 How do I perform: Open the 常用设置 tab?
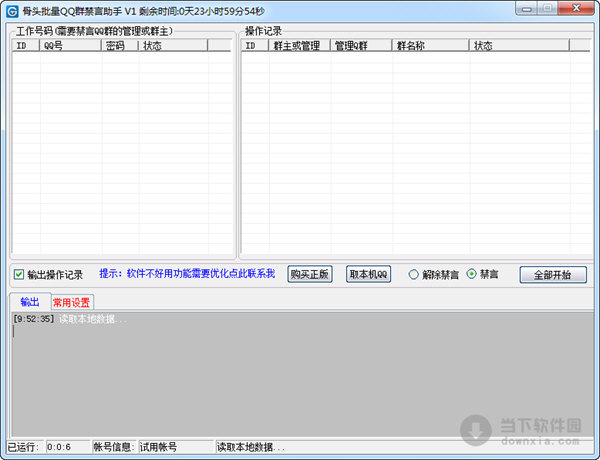point(72,302)
